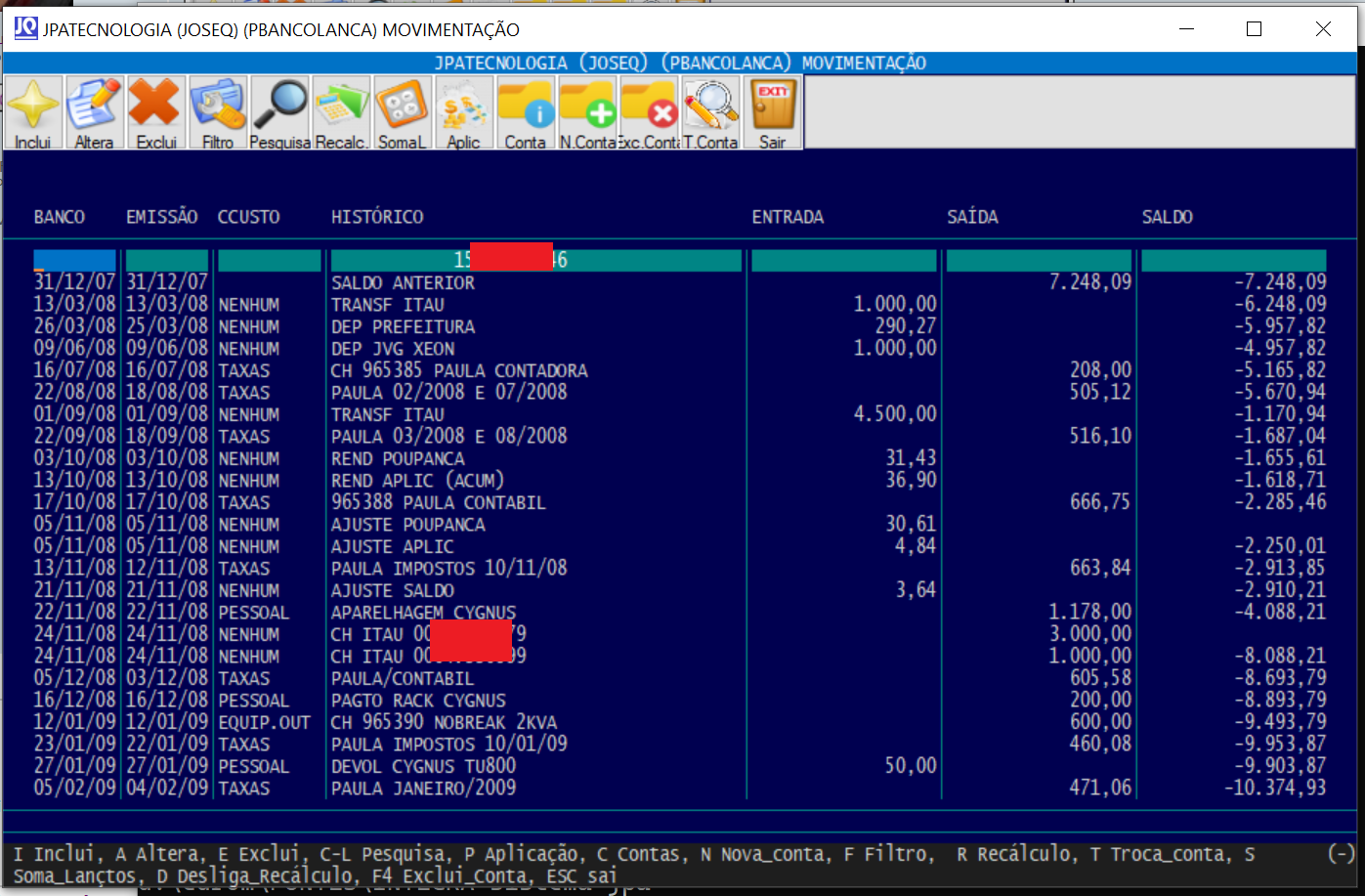Open the Aplic coins icon
The image size is (1365, 896).
coord(463,111)
